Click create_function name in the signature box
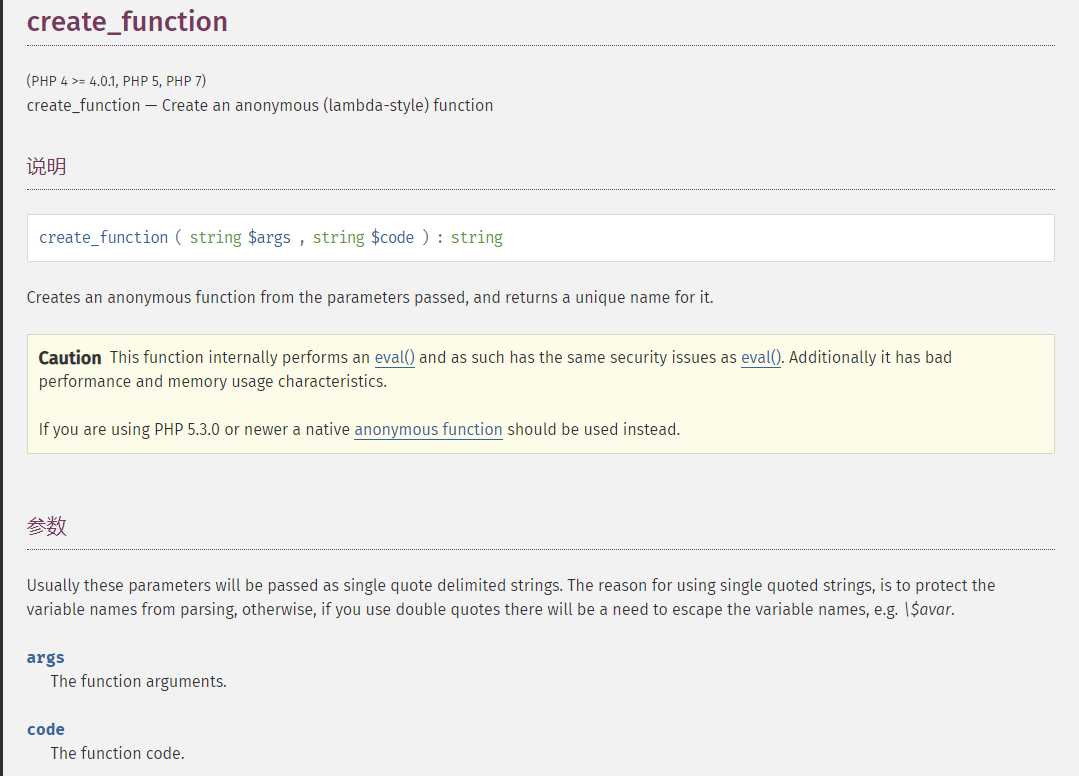1079x776 pixels. click(103, 237)
